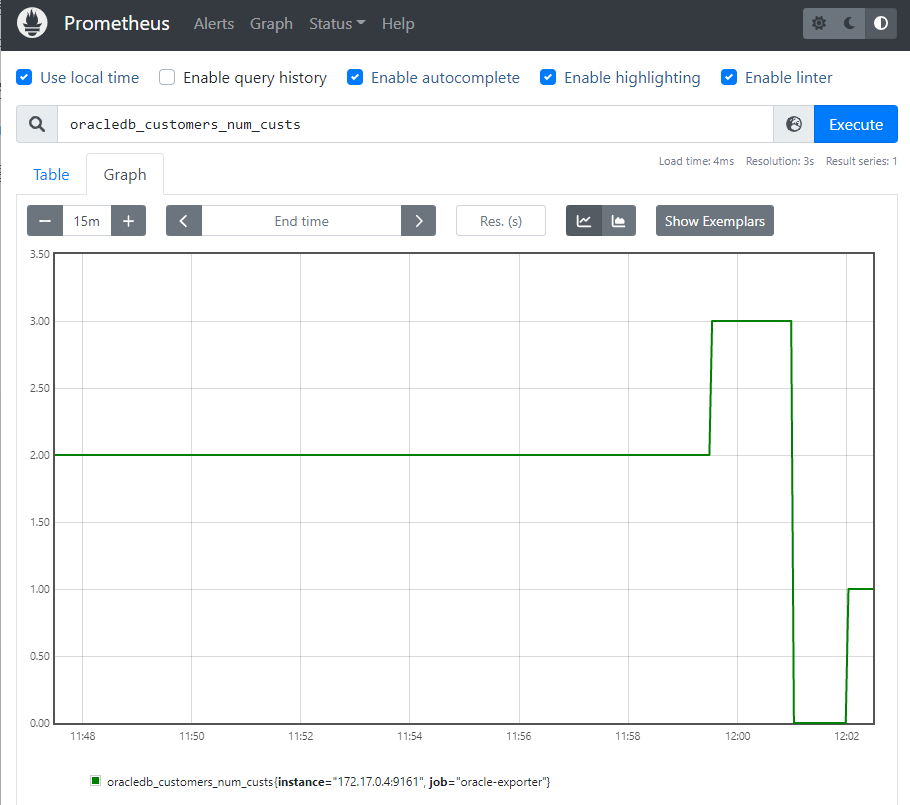
Task: Click the Show Exemplars button
Action: [x=714, y=221]
